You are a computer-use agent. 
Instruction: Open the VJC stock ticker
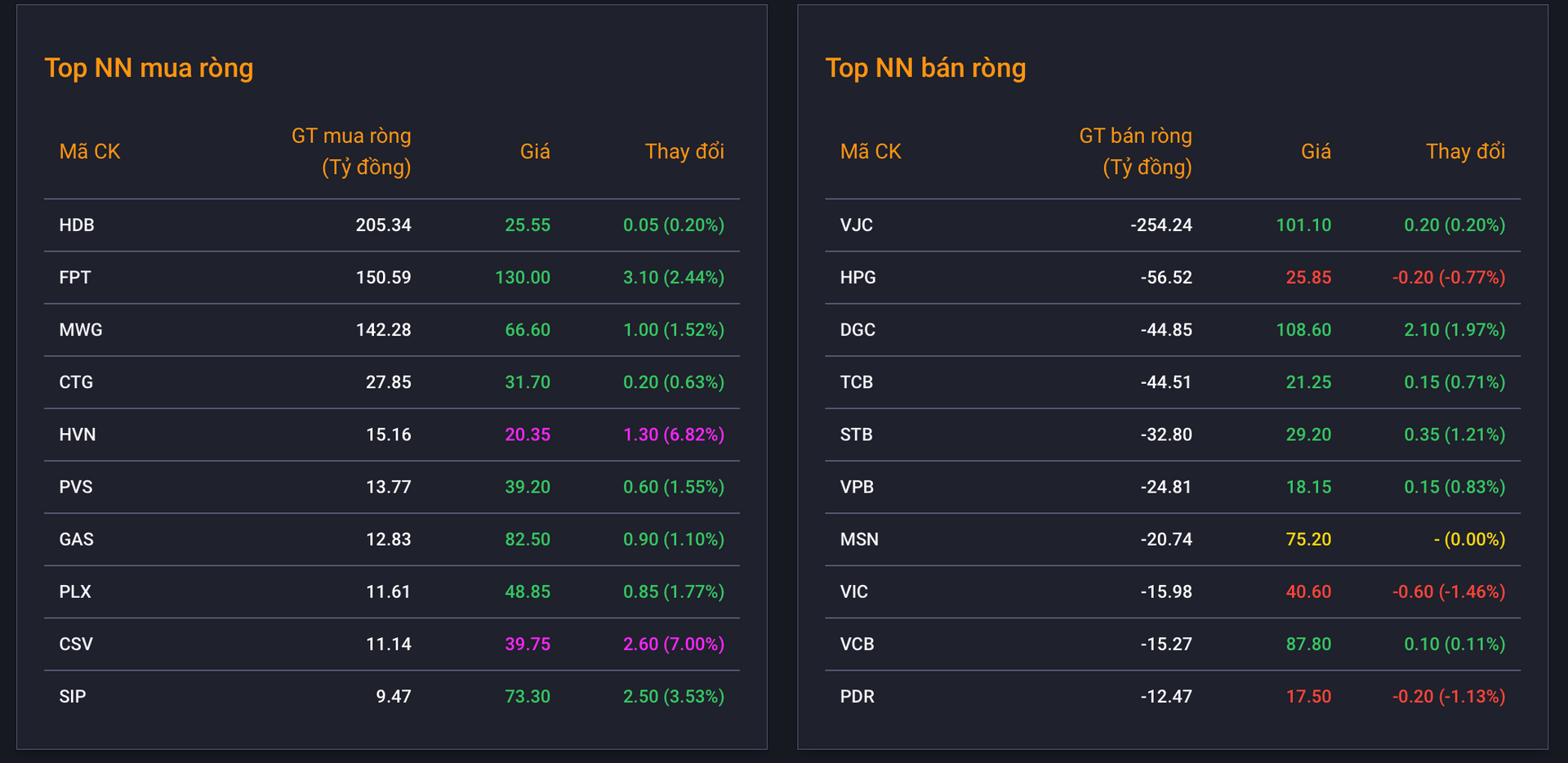pos(857,225)
